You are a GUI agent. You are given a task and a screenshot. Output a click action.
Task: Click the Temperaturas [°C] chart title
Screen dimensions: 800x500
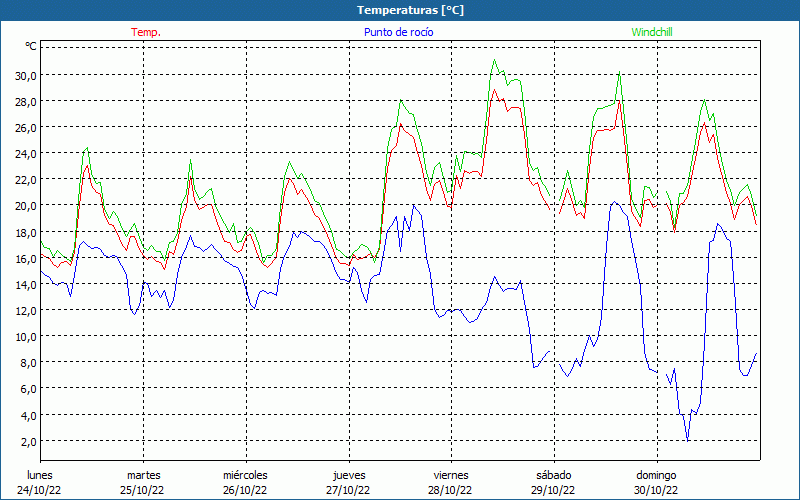410,10
